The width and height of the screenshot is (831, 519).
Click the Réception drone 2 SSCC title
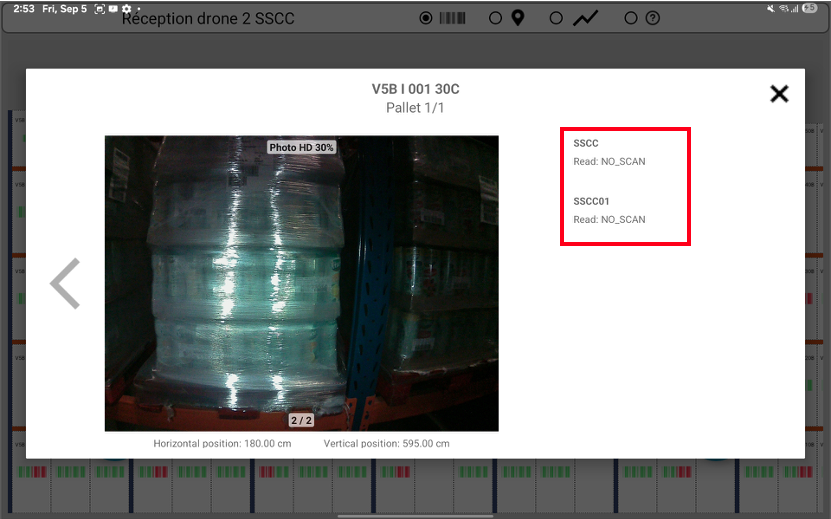[208, 19]
